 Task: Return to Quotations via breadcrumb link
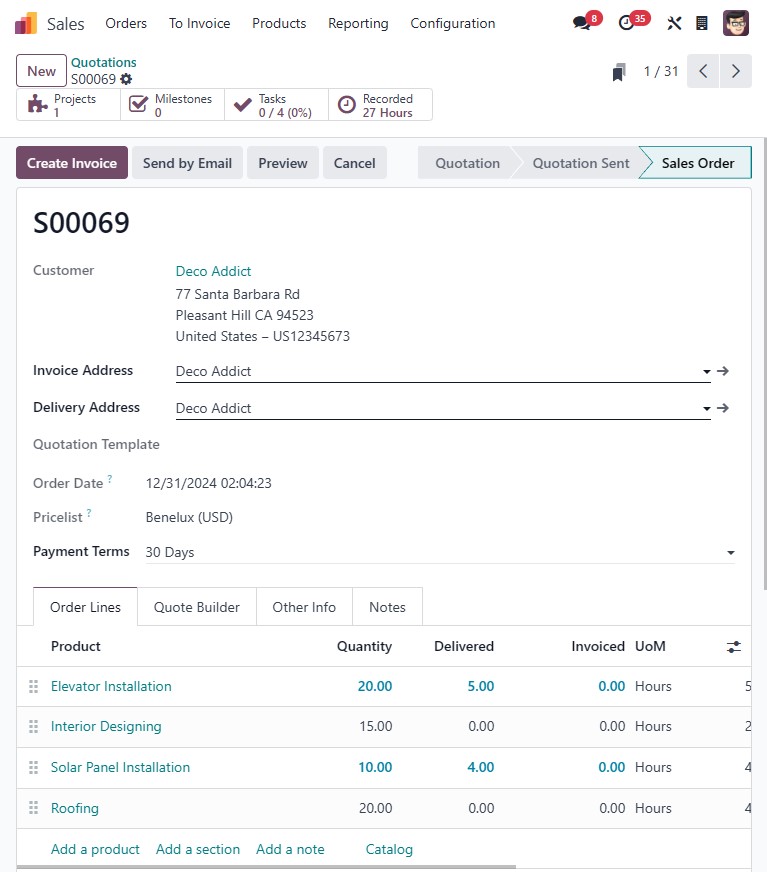103,62
